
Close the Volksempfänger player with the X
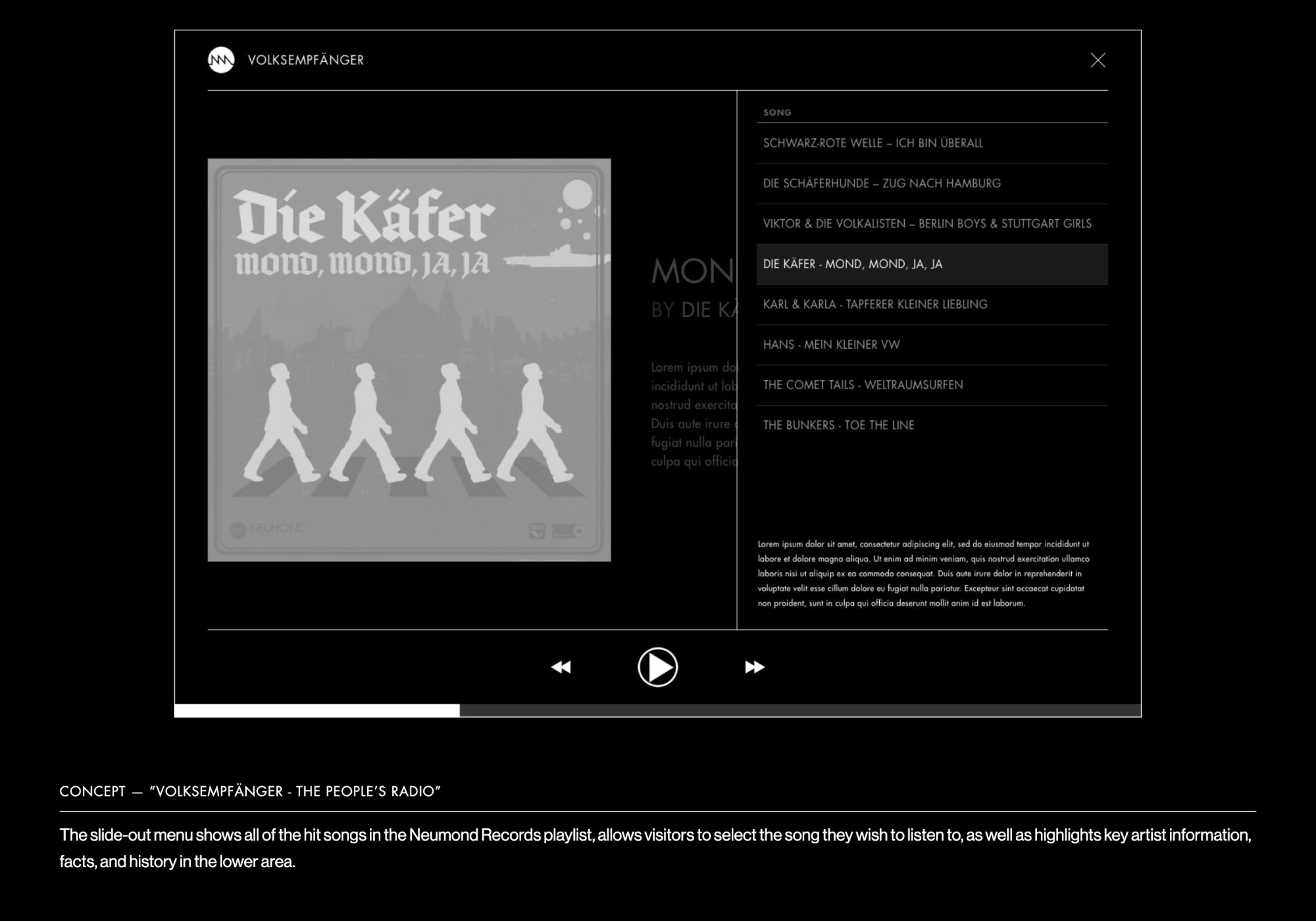point(1099,61)
